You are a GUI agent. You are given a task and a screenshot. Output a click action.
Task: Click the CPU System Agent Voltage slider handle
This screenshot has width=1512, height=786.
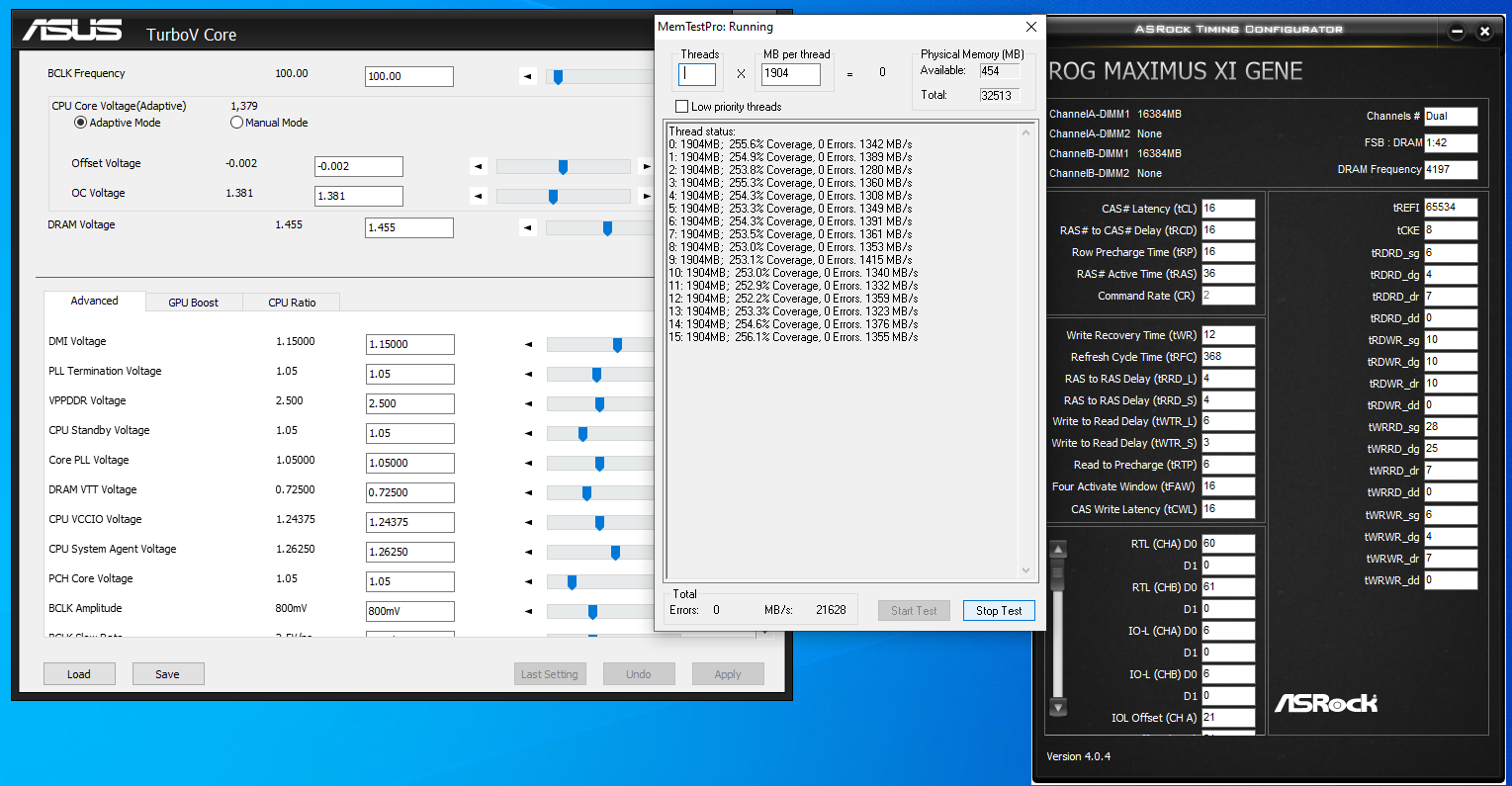pyautogui.click(x=615, y=553)
